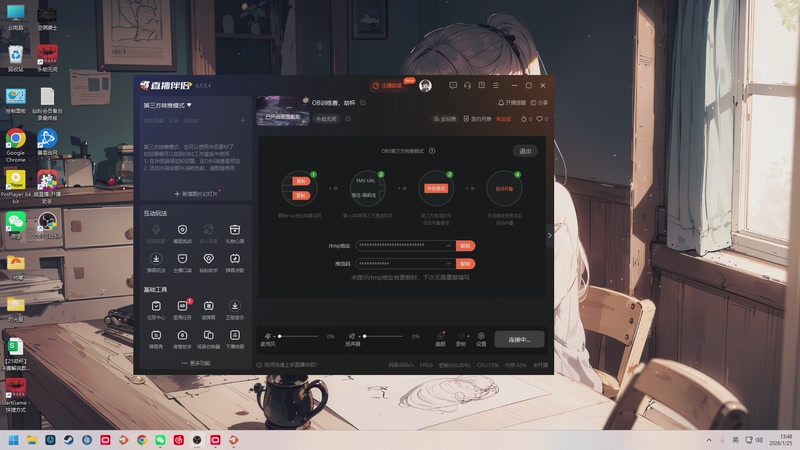800x450 pixels.
Task: Edit the stream title with pencil icon
Action: 363,103
